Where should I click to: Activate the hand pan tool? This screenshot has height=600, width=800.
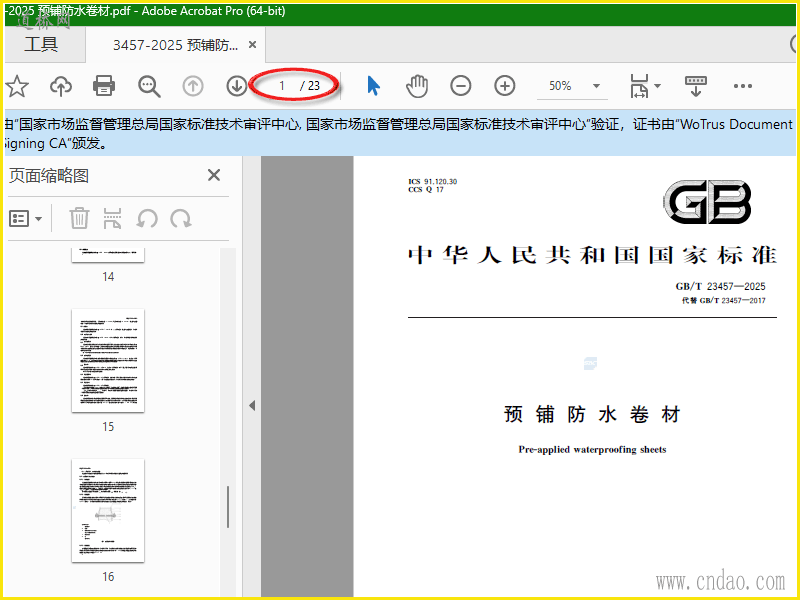point(417,86)
